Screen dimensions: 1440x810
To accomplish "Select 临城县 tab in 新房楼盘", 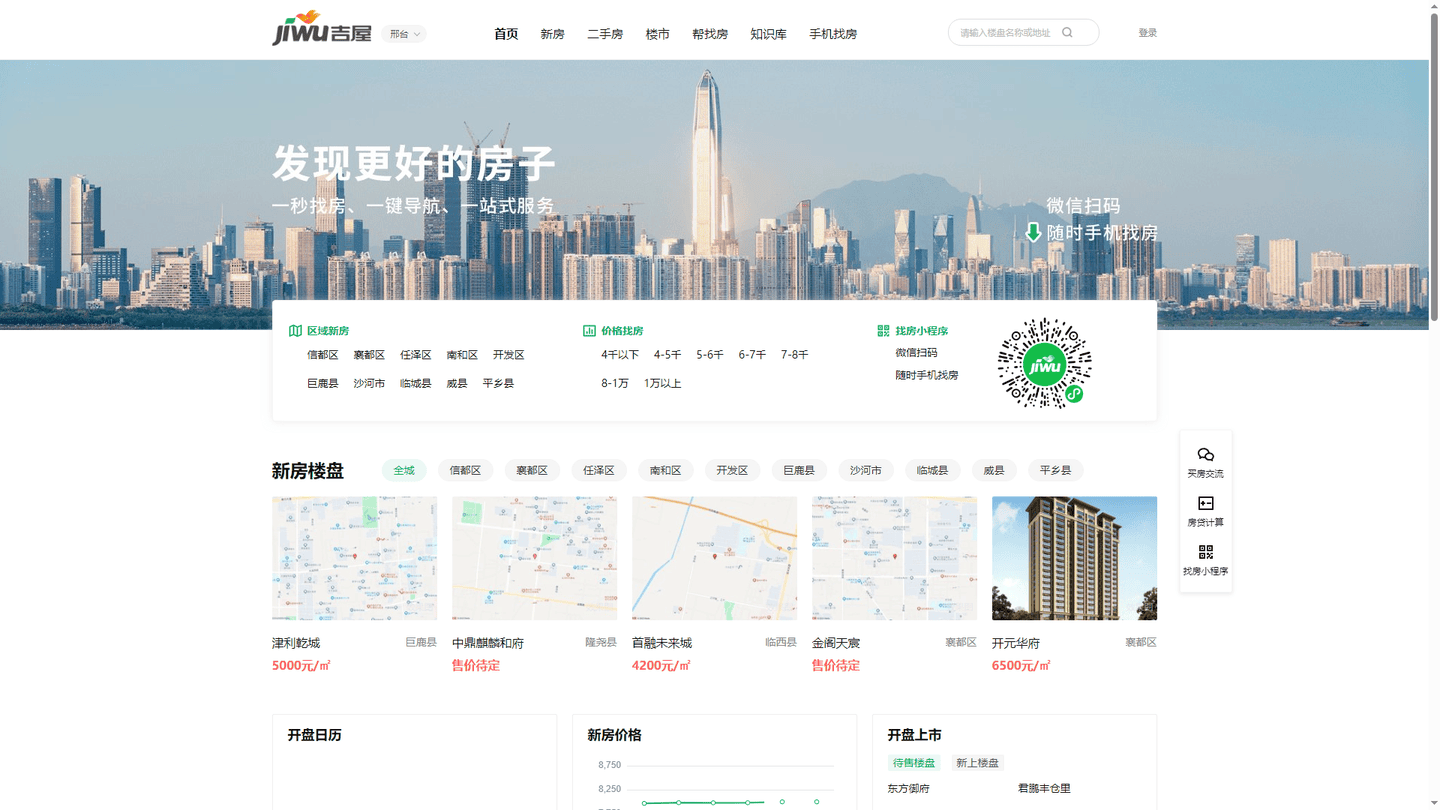I will [932, 470].
